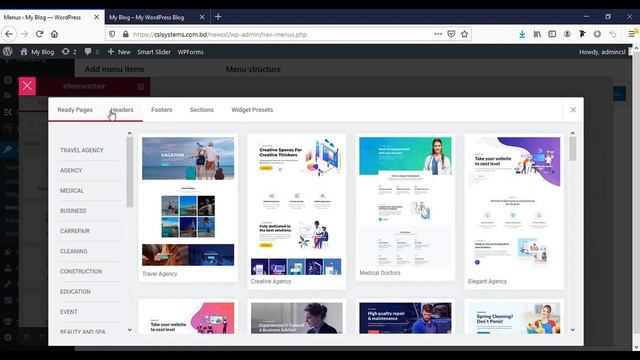
Task: Open Elementor widgets grid icon
Action: pos(140,87)
